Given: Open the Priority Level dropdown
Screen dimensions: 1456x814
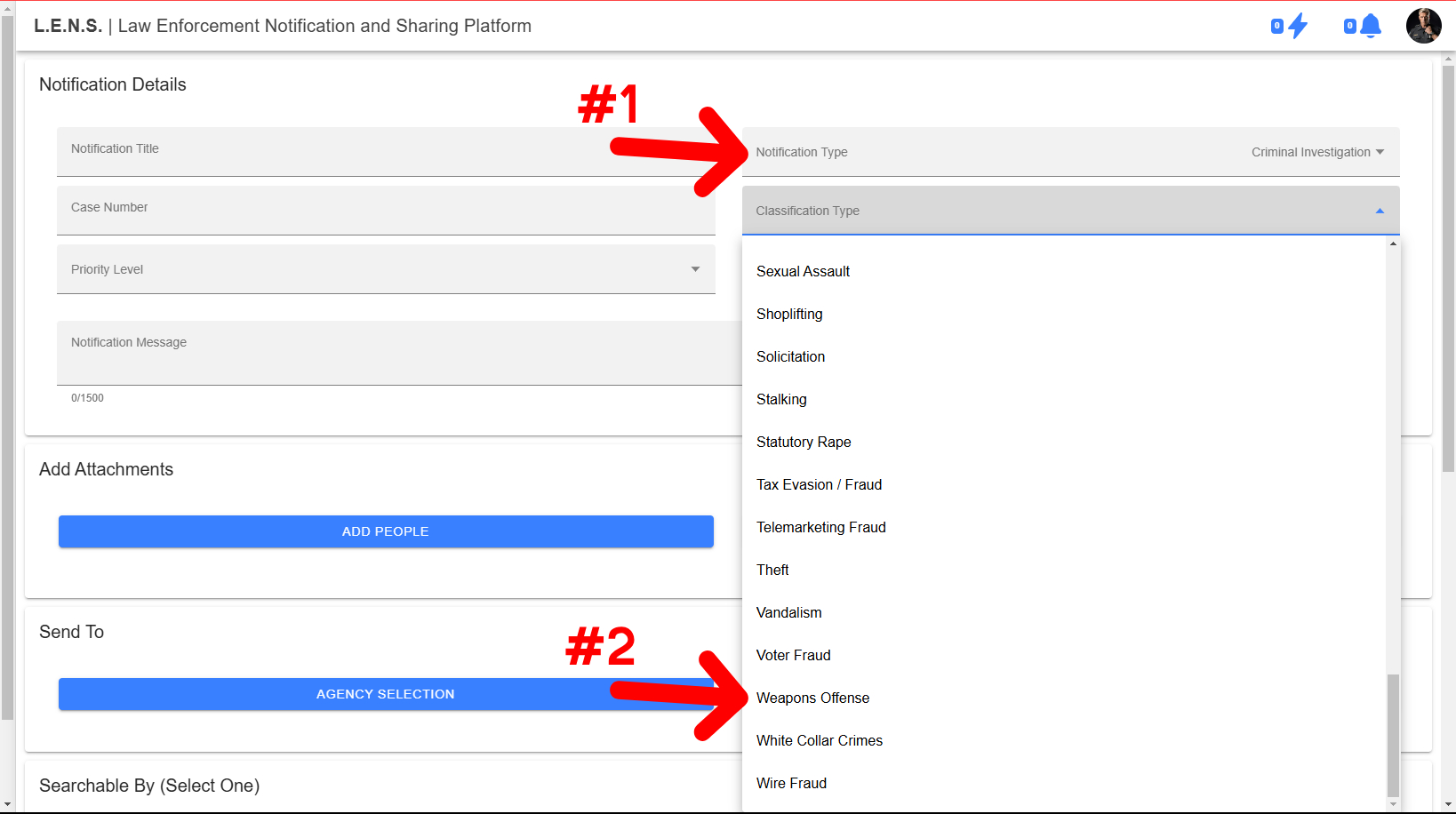Looking at the screenshot, I should [x=386, y=269].
